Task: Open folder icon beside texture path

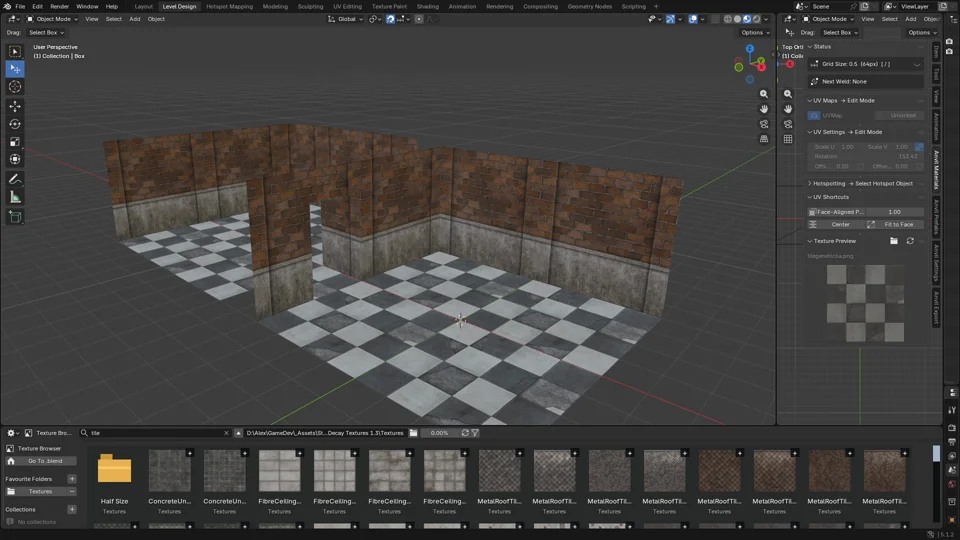Action: coord(414,433)
